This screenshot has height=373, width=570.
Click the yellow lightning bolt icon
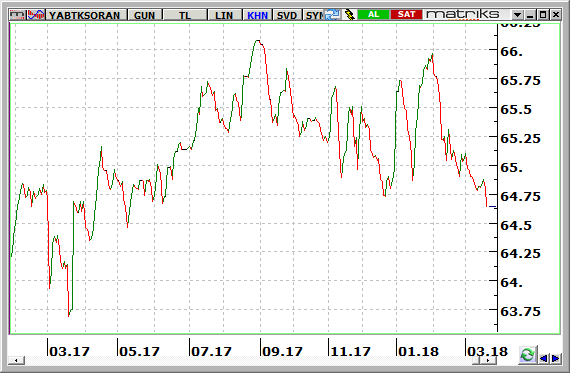[350, 15]
